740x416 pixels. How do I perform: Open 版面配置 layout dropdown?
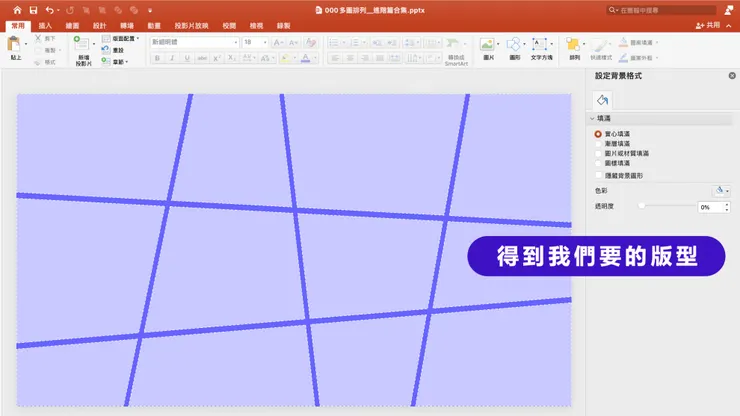(121, 38)
